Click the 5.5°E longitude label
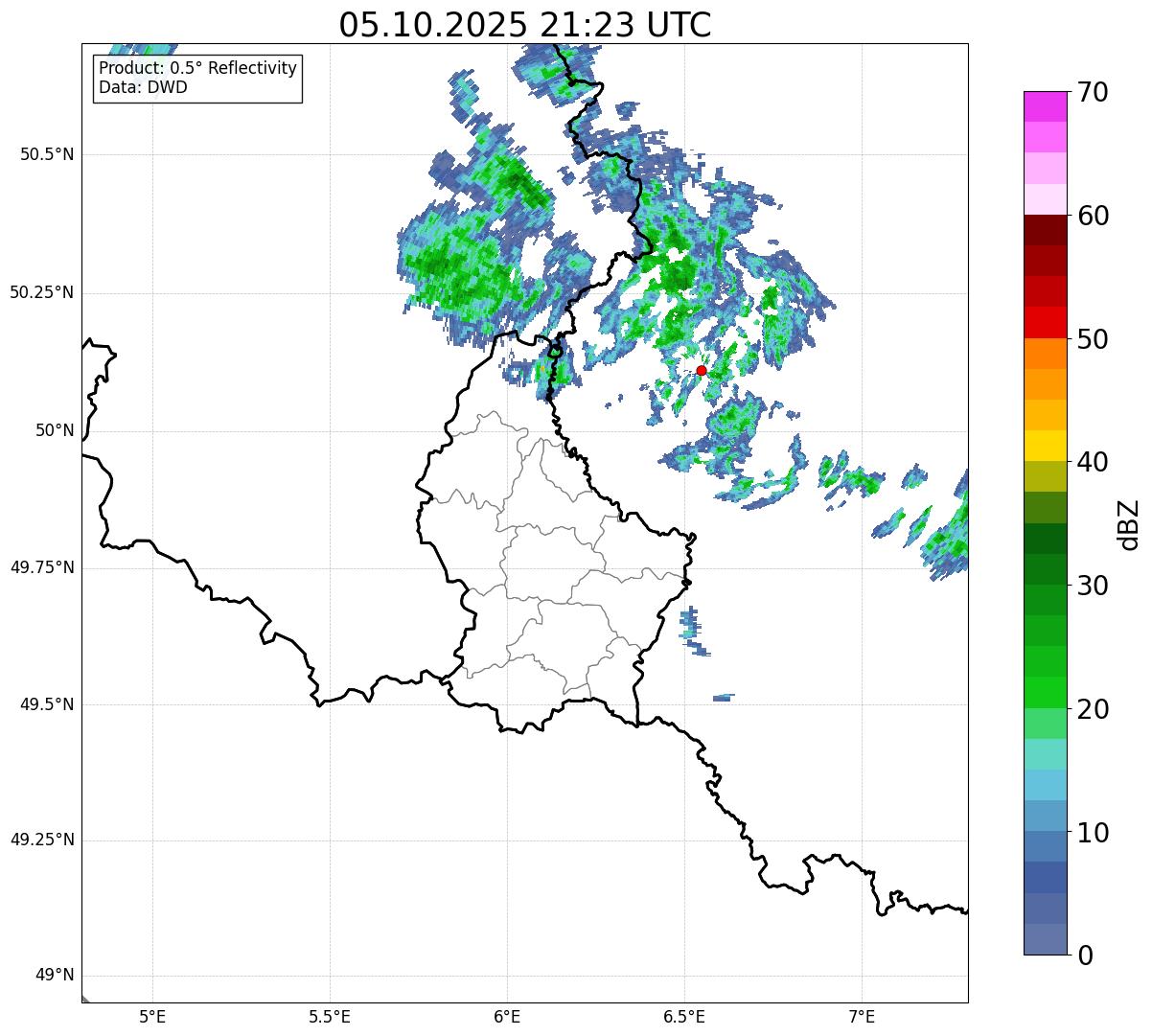The width and height of the screenshot is (1152, 1036). point(330,1016)
